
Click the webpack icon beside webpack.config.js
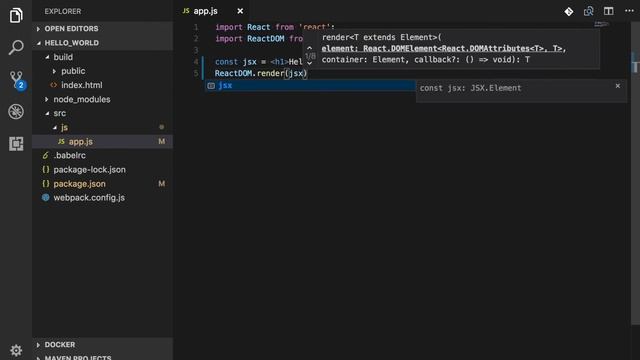46,198
